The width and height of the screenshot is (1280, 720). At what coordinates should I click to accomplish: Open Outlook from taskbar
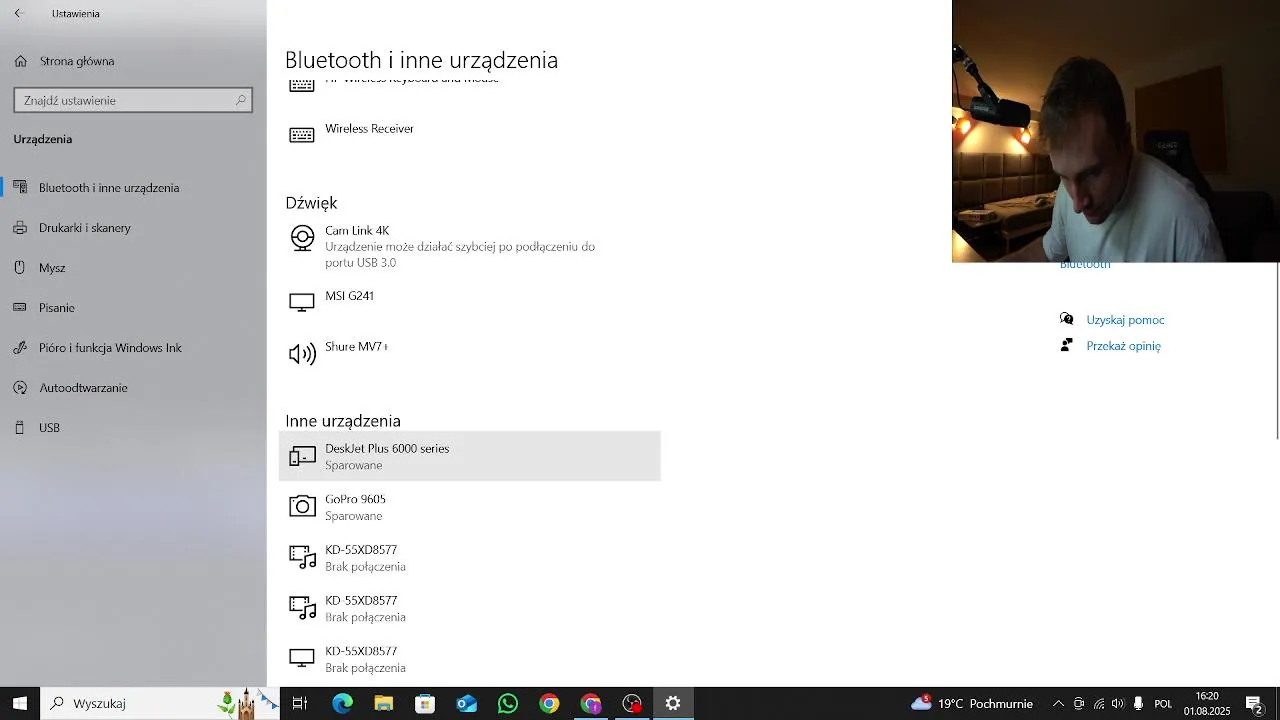point(466,704)
